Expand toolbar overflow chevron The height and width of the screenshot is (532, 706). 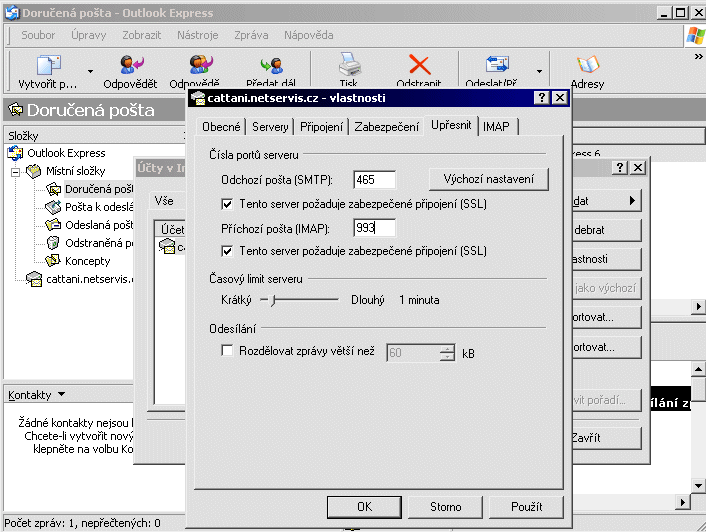698,57
